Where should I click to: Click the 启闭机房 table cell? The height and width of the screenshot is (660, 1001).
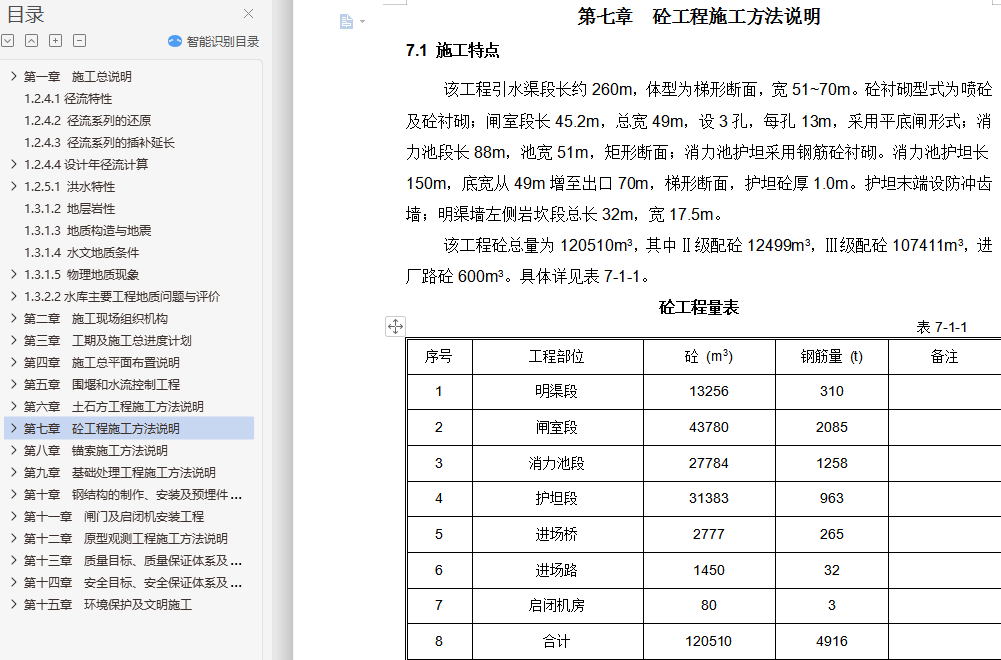click(x=556, y=605)
